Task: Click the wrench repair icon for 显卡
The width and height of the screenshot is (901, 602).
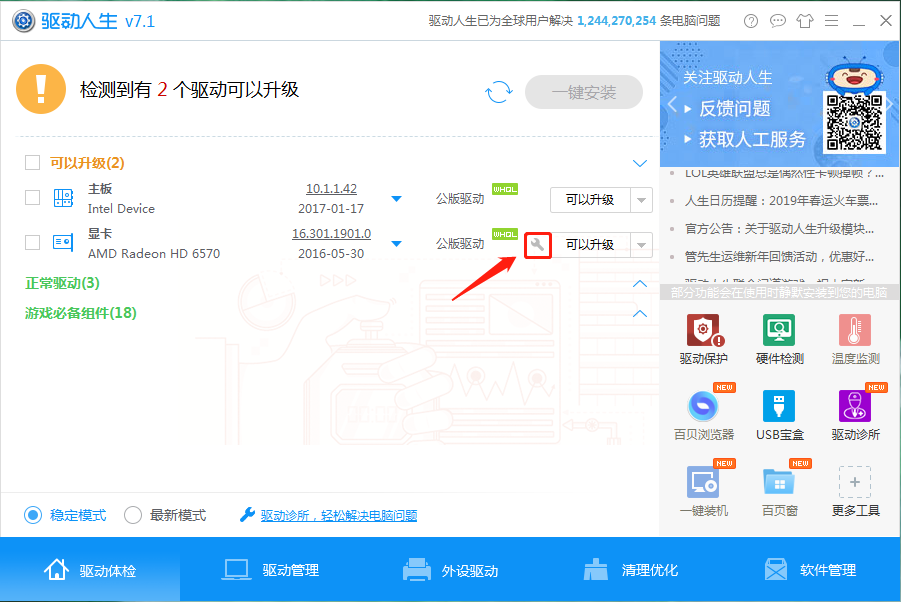Action: click(537, 245)
